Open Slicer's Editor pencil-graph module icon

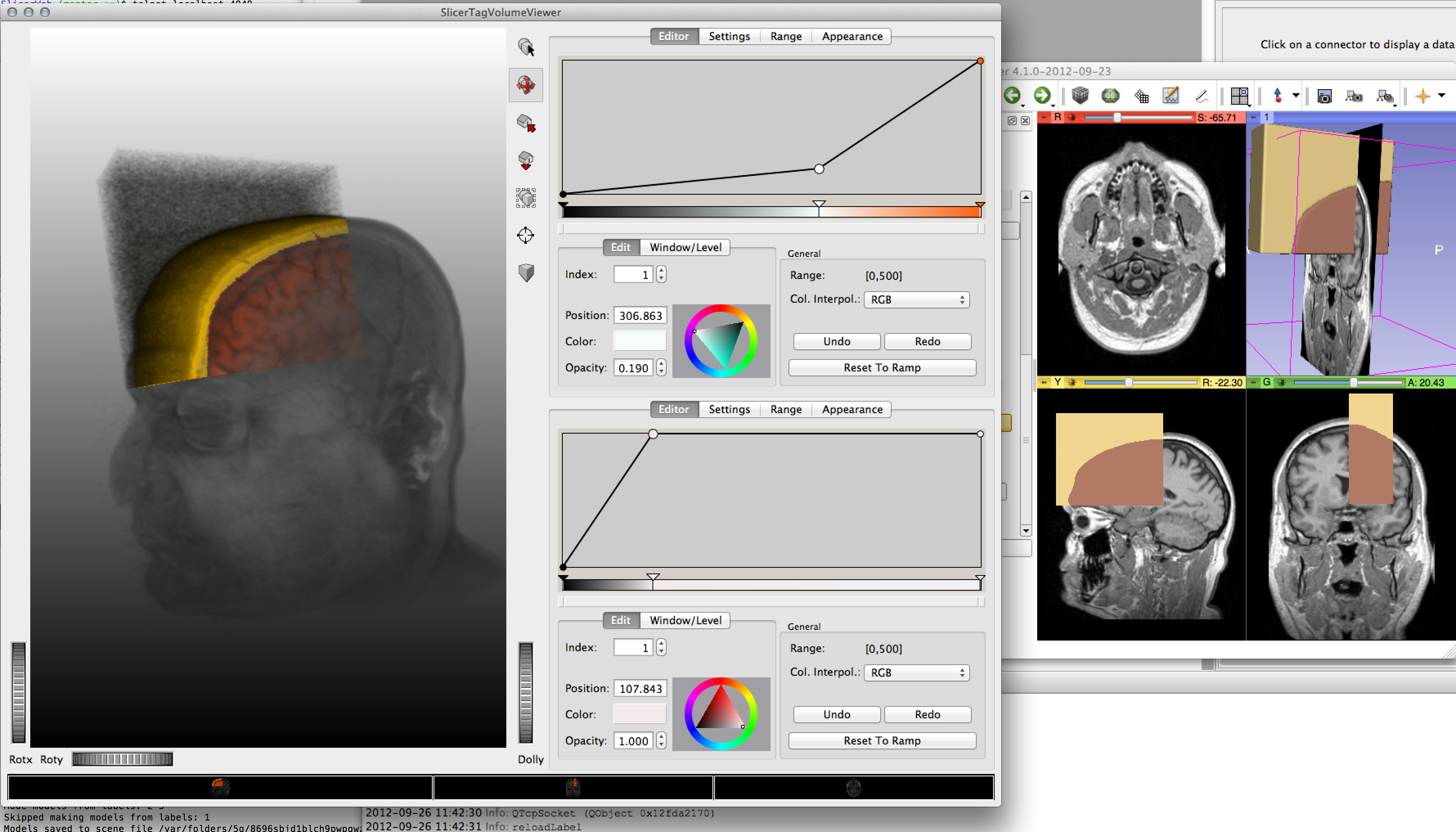1171,95
